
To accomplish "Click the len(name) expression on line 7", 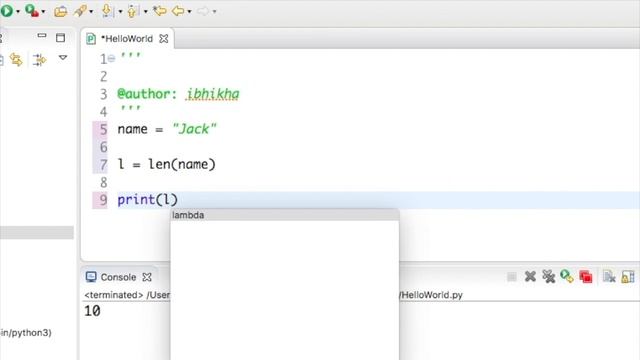I will pos(182,164).
